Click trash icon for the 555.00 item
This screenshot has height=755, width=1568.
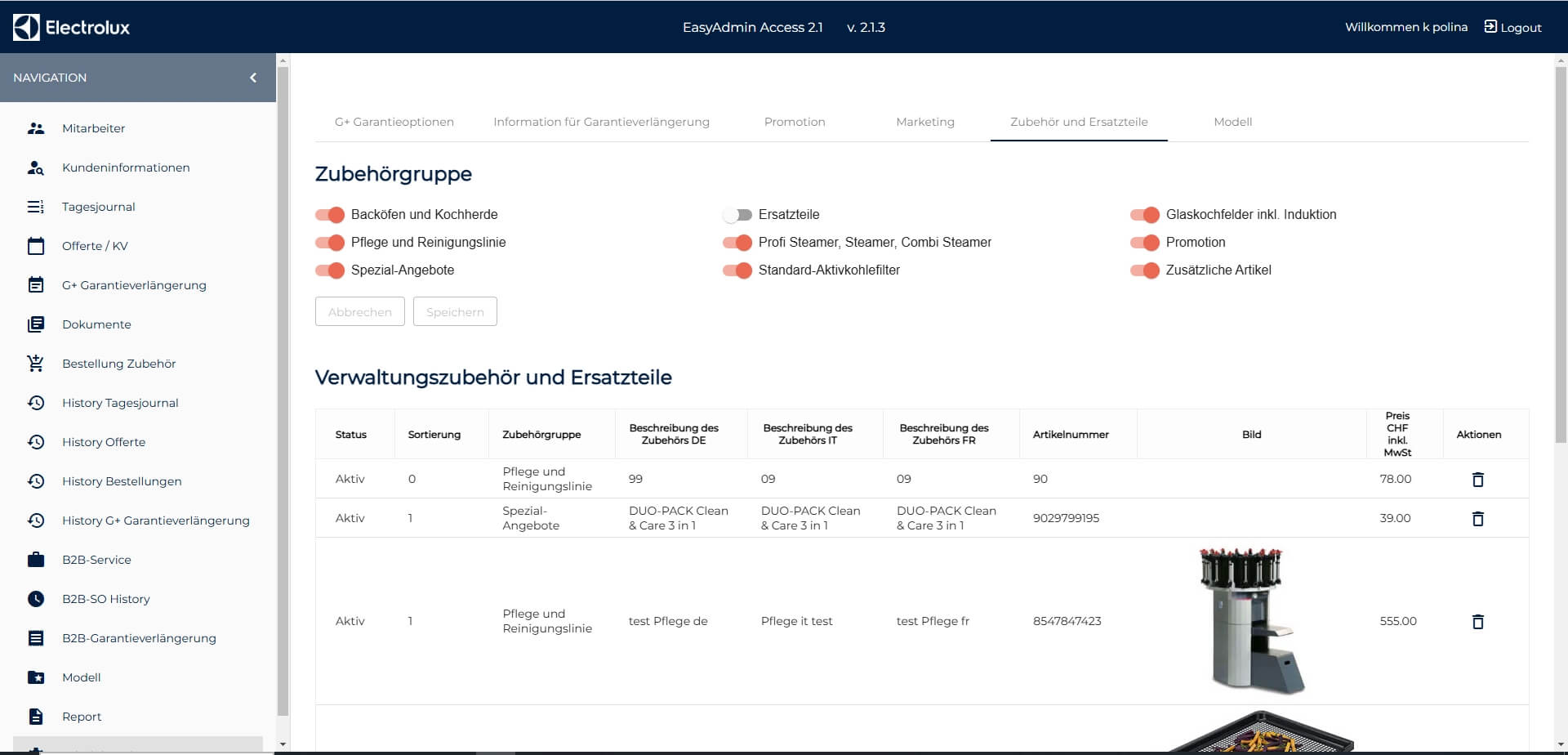(1477, 622)
